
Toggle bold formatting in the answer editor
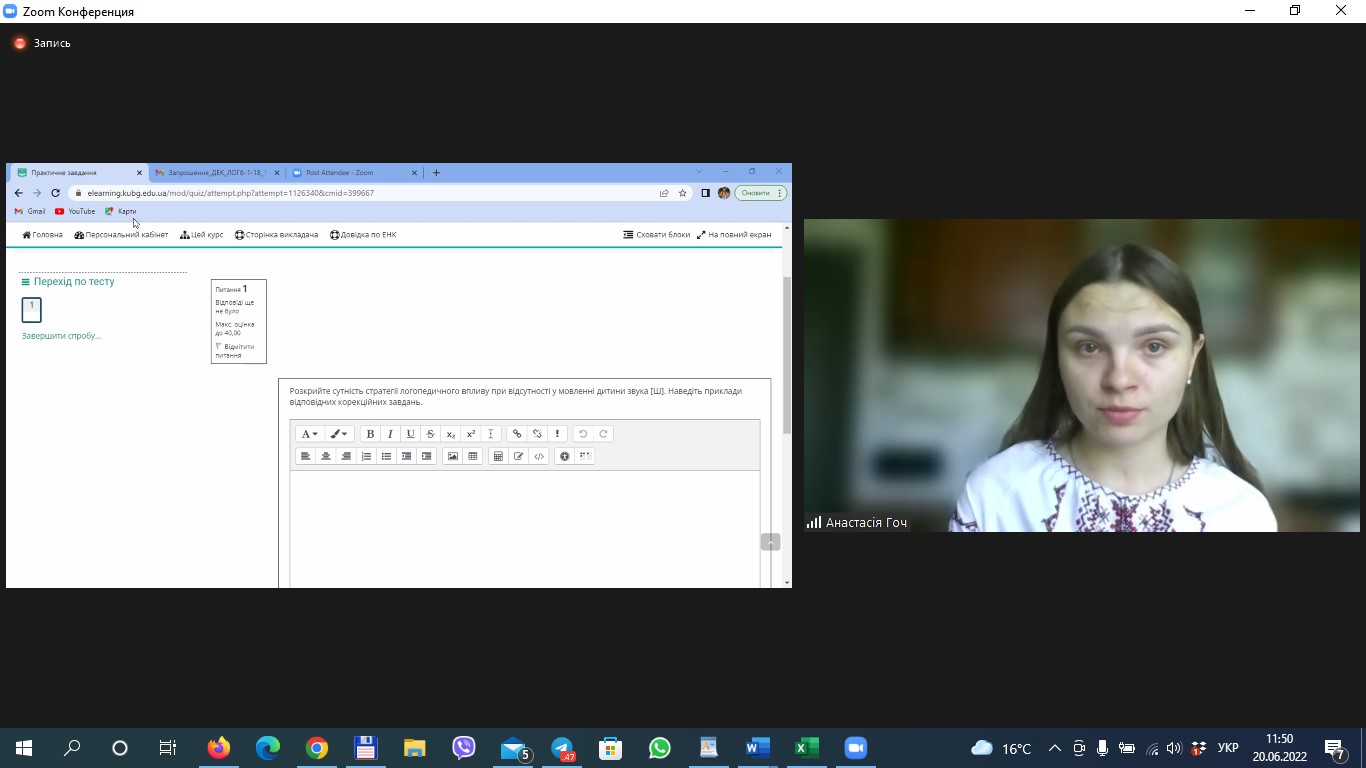(x=370, y=434)
